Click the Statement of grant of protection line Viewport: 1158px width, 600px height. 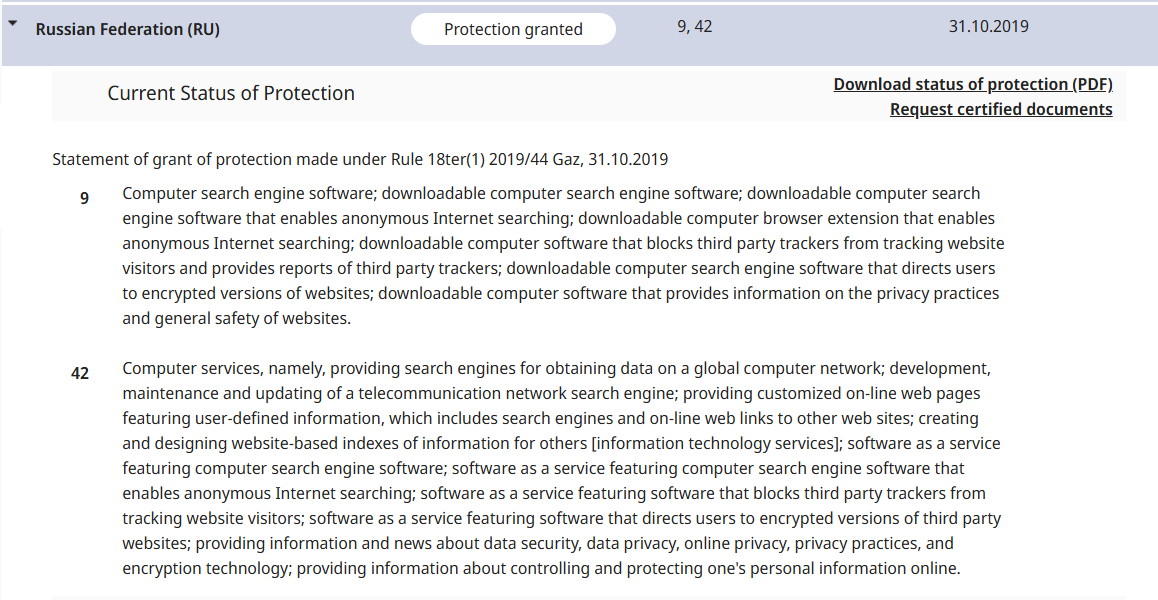click(360, 160)
